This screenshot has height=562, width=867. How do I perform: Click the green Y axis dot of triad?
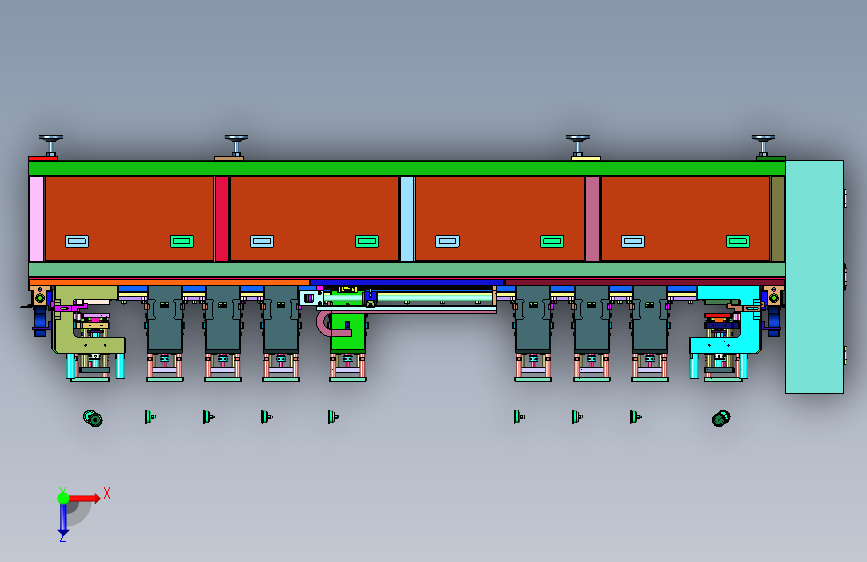(x=63, y=498)
